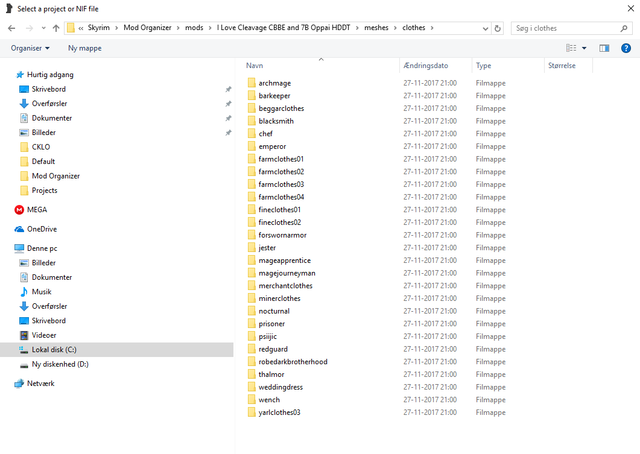Select the jester folder icon
Image resolution: width=640 pixels, height=454 pixels.
[251, 247]
